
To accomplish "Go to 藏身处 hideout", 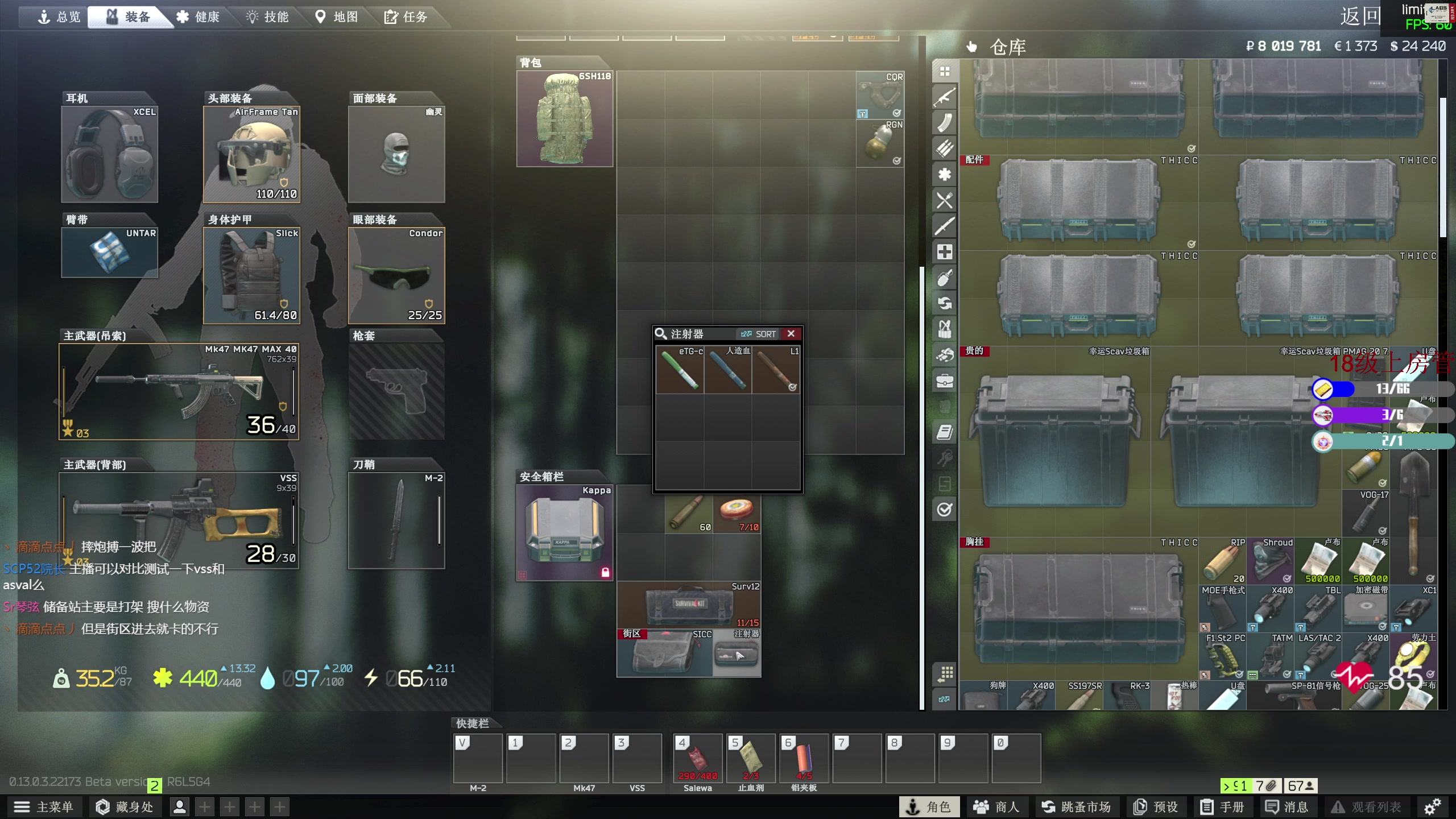I will pos(125,806).
